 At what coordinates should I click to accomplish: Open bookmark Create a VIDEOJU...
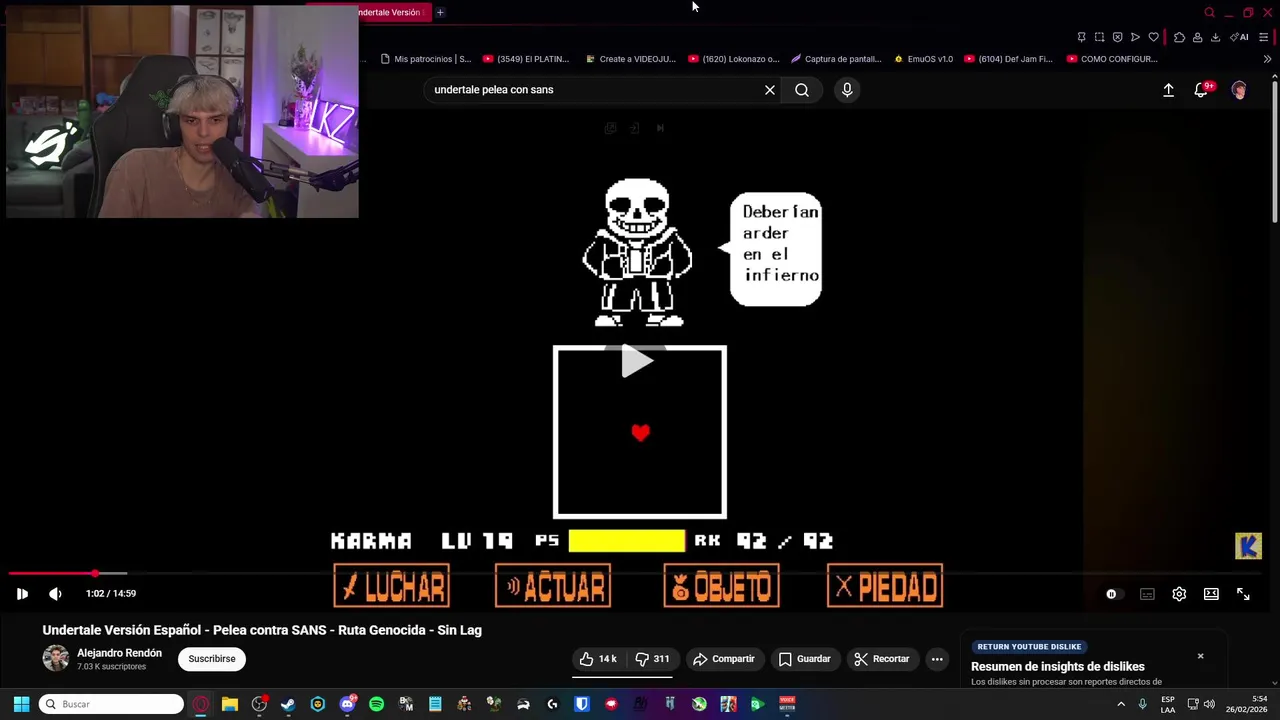[631, 59]
